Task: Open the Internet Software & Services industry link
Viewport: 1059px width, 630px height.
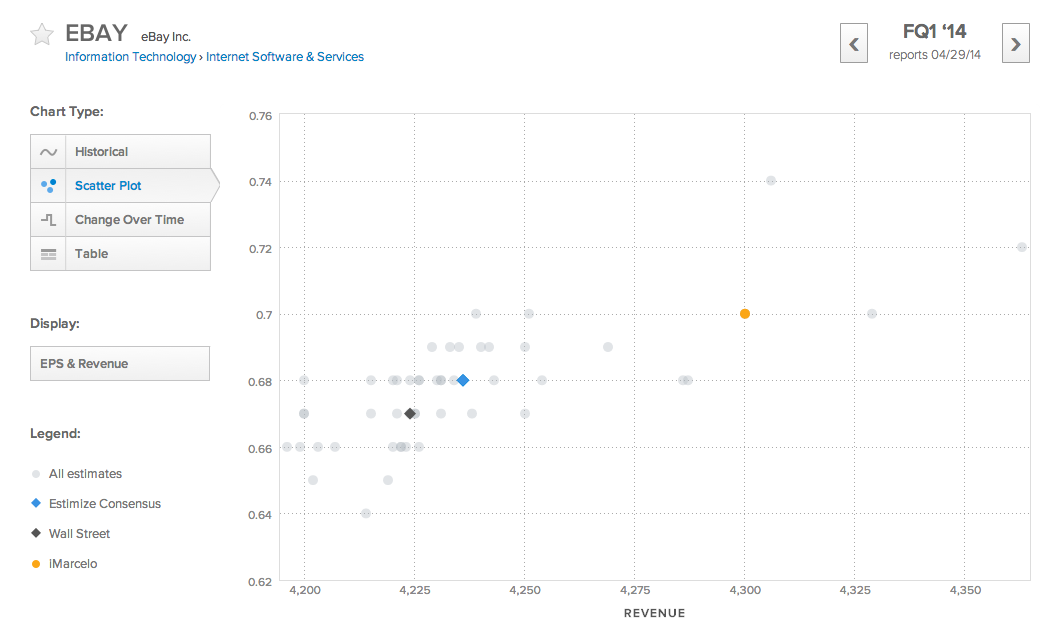Action: coord(285,56)
